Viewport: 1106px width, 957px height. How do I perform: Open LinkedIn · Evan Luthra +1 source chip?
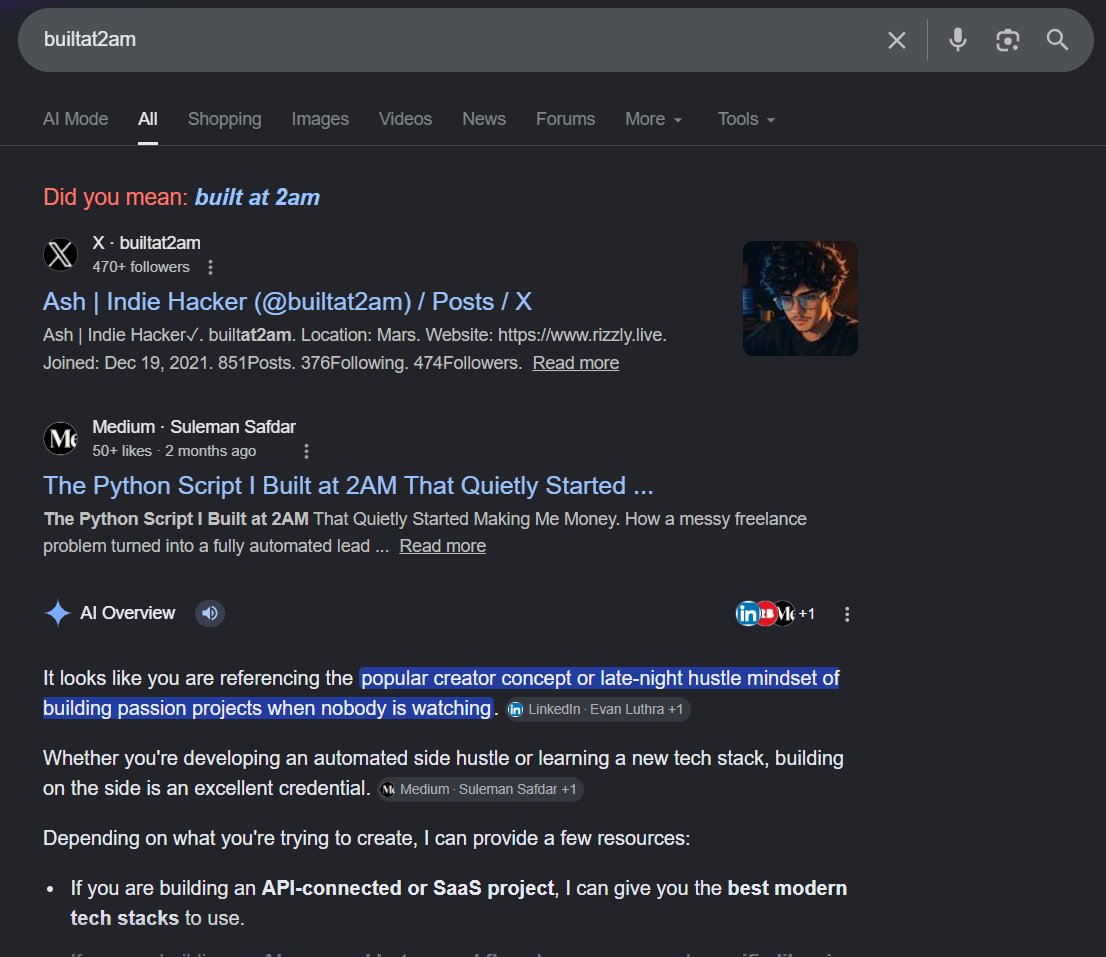(x=598, y=709)
